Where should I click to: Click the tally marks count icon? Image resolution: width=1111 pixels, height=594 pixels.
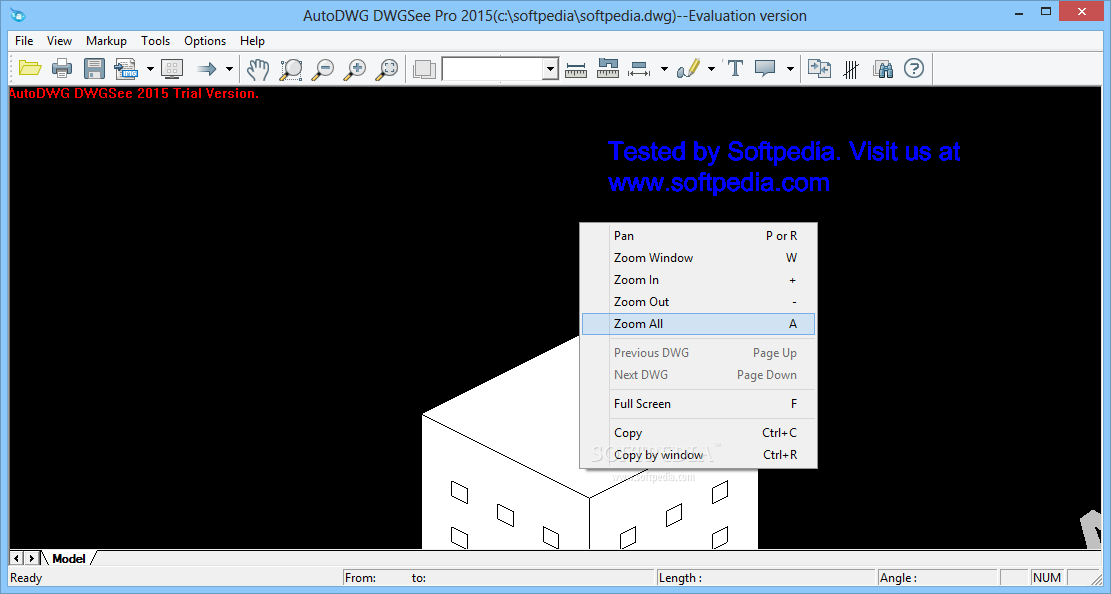tap(851, 69)
